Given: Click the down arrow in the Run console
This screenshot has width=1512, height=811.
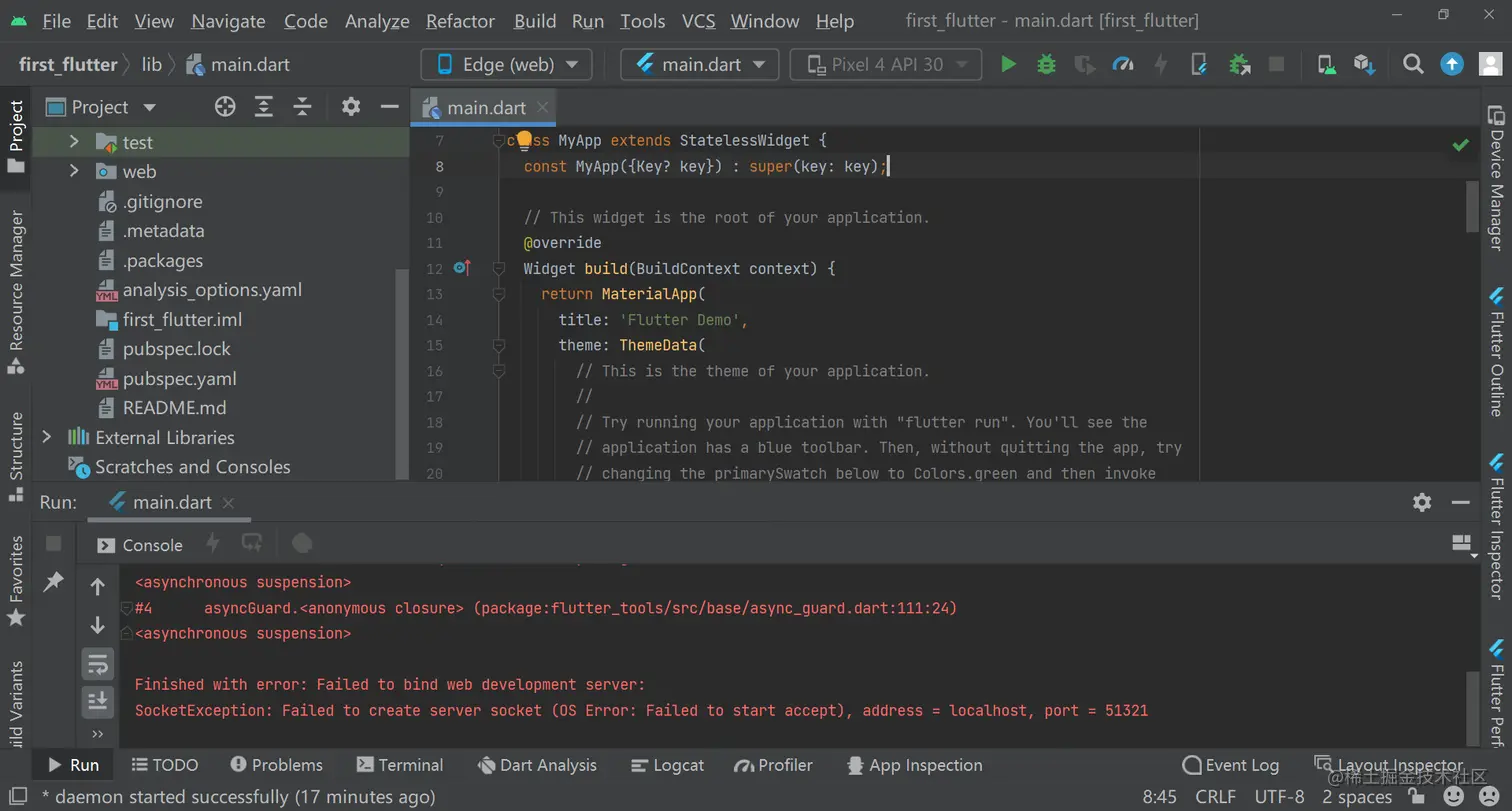Looking at the screenshot, I should [97, 625].
